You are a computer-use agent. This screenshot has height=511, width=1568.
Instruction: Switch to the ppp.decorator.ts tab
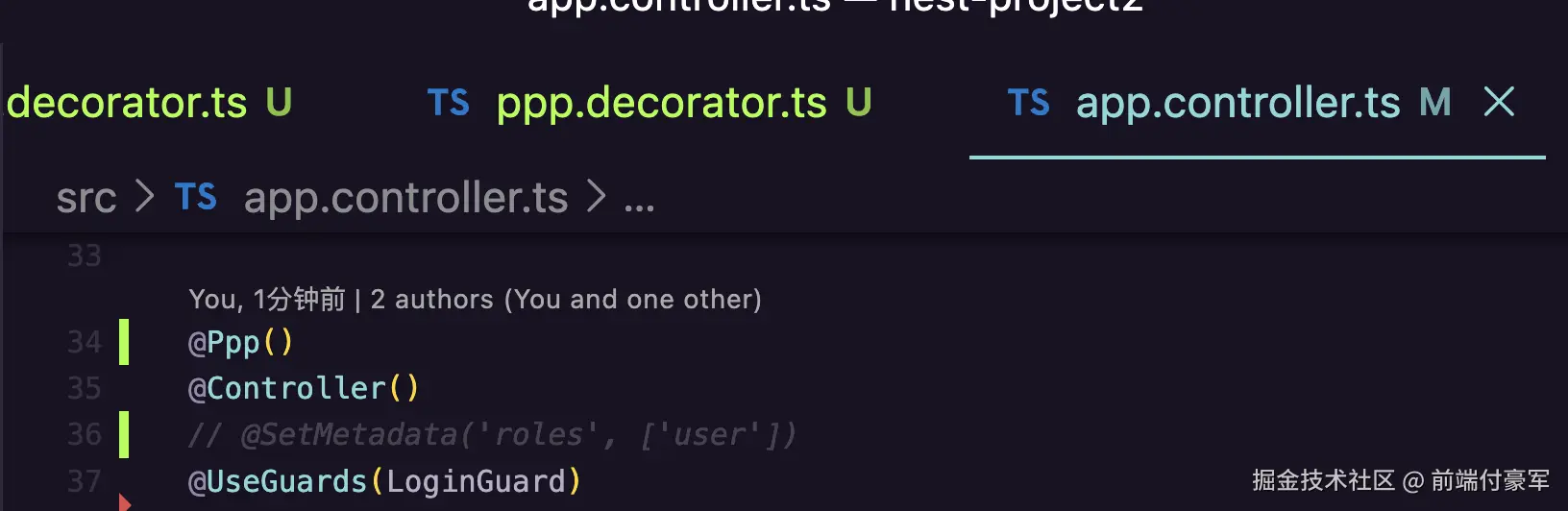coord(661,103)
